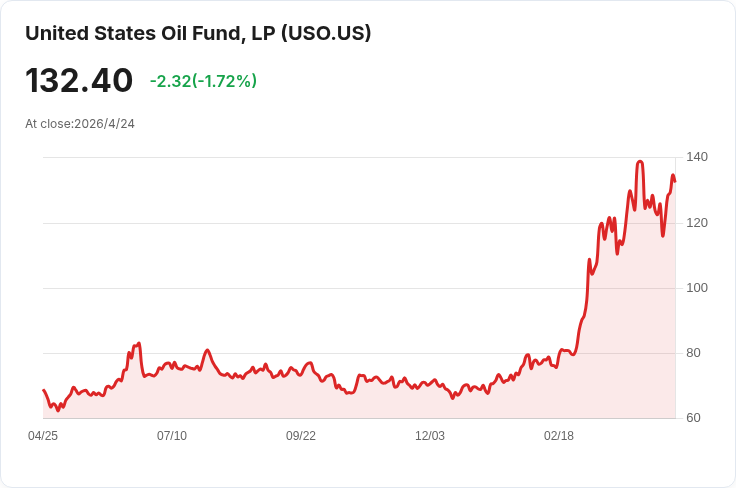Click the 02/18 date axis label
The width and height of the screenshot is (736, 488).
[x=559, y=436]
